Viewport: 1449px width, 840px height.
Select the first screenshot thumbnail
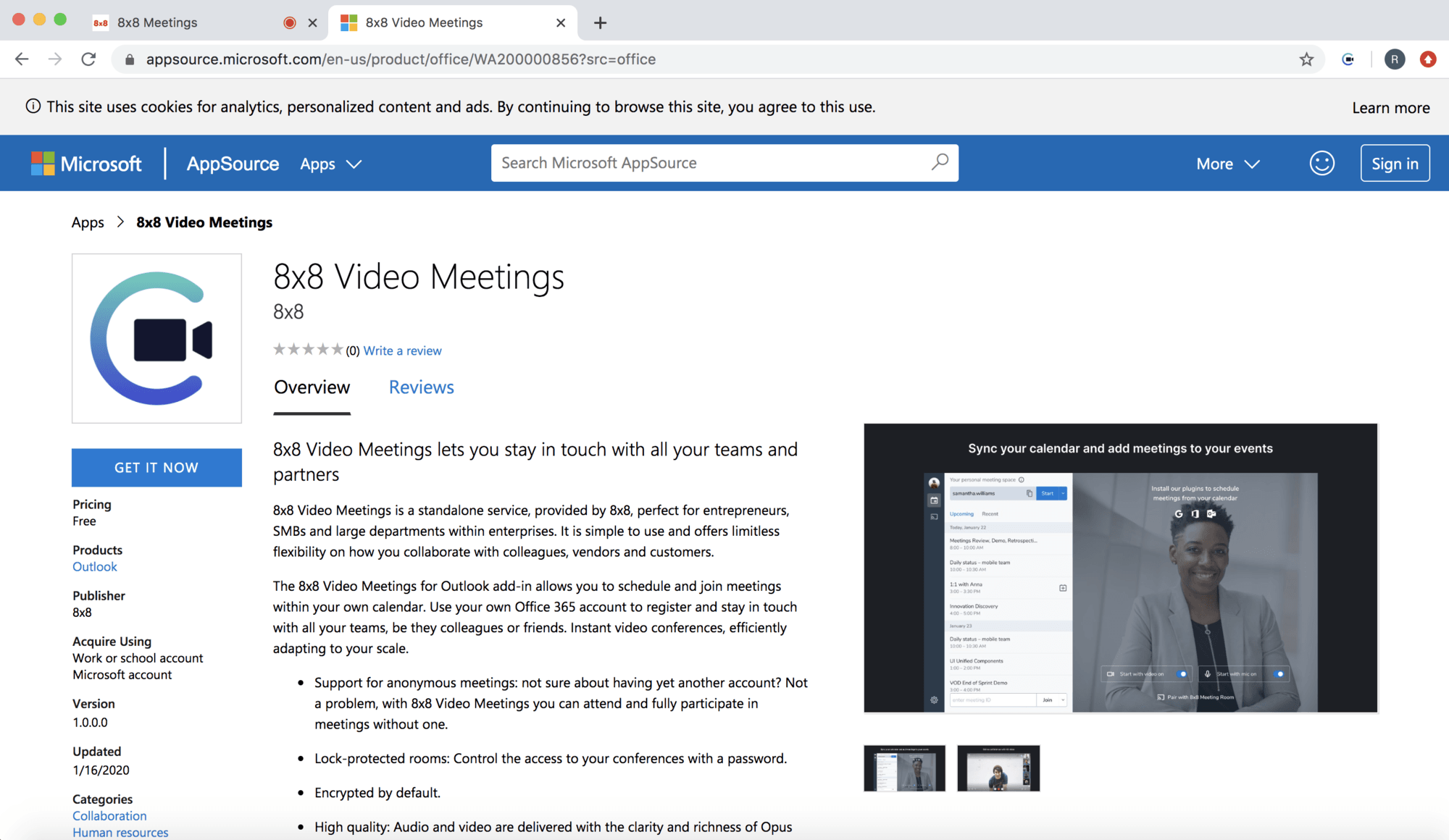[904, 768]
